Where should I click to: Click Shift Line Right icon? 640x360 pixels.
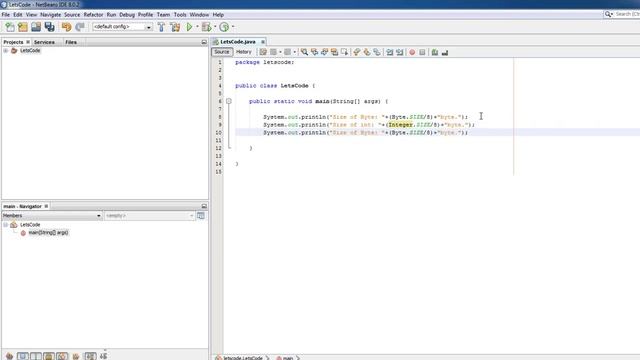(x=400, y=52)
